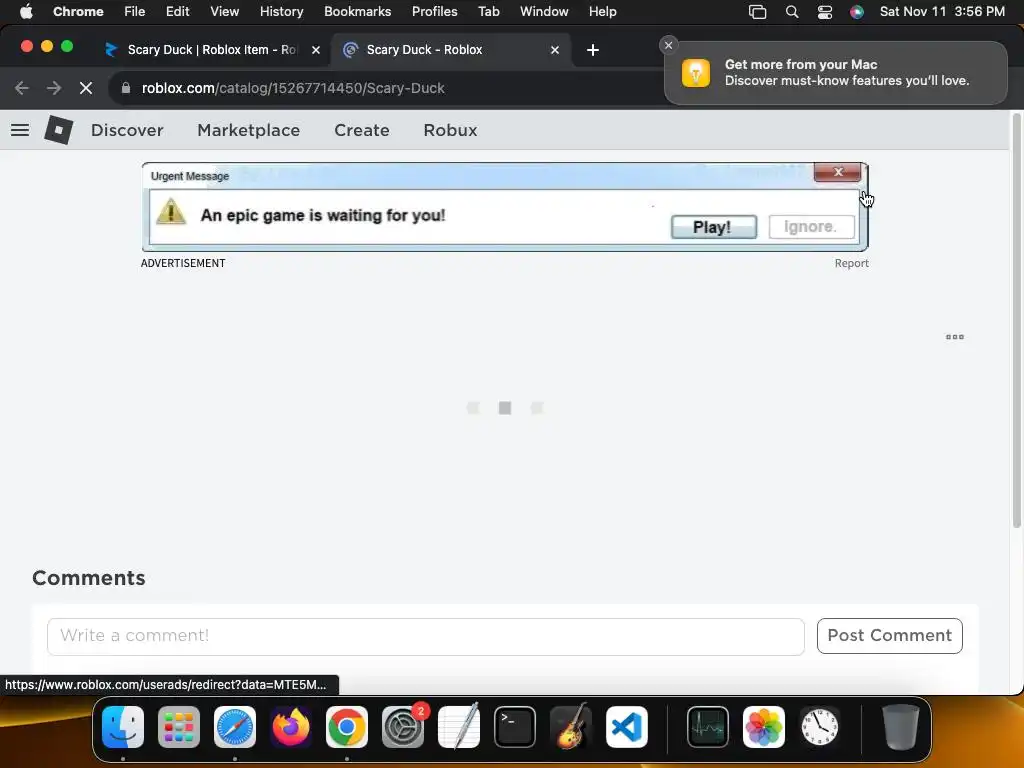The width and height of the screenshot is (1024, 768).
Task: Click the Post Comment button
Action: tap(889, 635)
